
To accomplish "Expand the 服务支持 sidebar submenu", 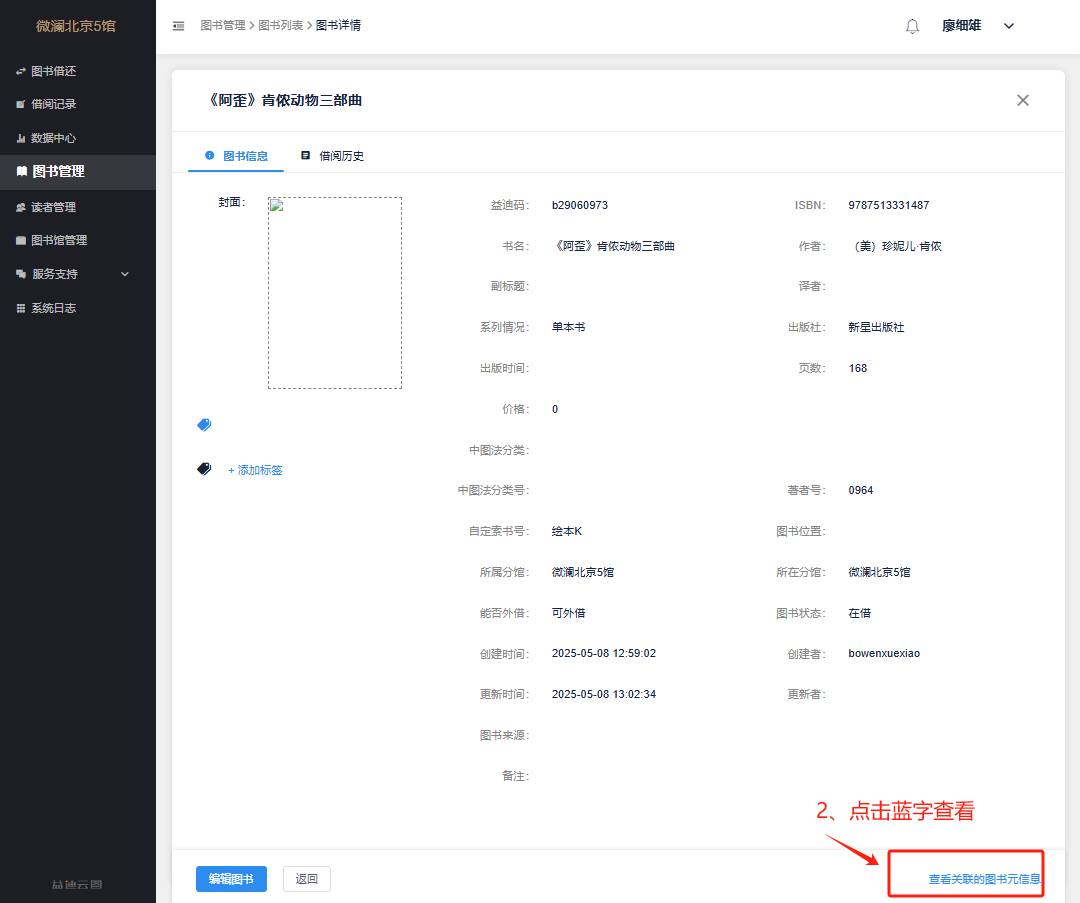I will (x=70, y=274).
